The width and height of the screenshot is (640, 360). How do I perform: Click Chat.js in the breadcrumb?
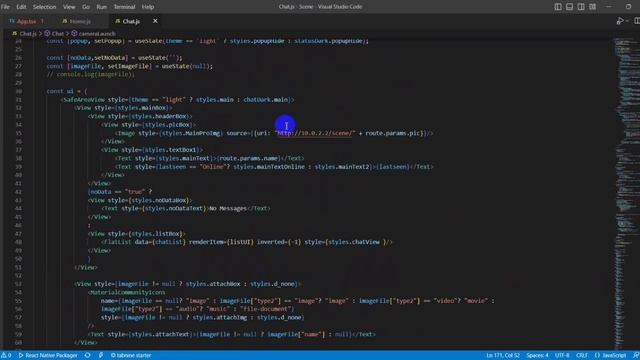tap(28, 34)
